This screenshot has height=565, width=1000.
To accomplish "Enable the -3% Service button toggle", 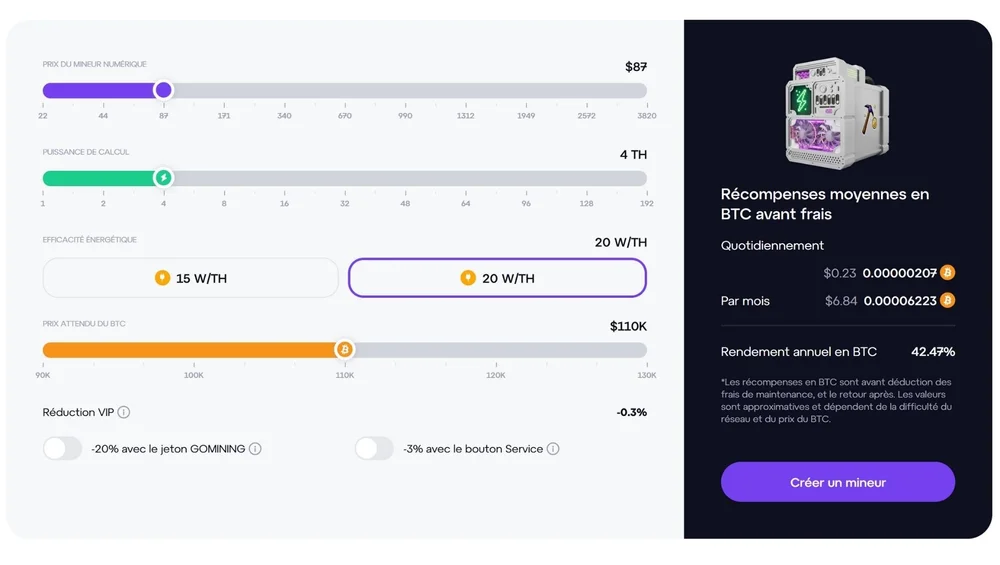I will coord(375,449).
